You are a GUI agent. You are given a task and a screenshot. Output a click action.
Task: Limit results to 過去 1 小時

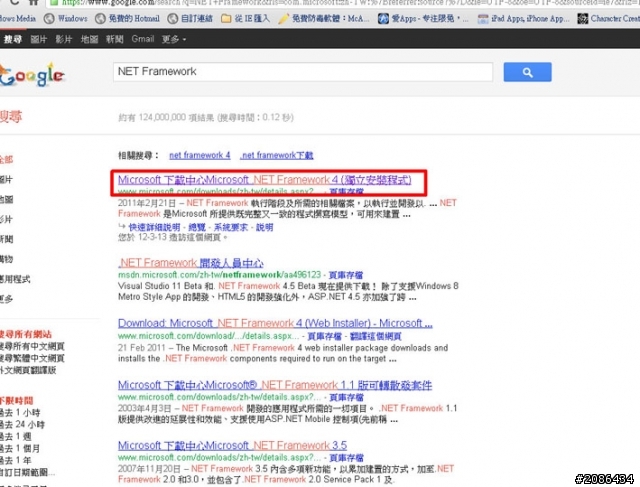(x=20, y=413)
